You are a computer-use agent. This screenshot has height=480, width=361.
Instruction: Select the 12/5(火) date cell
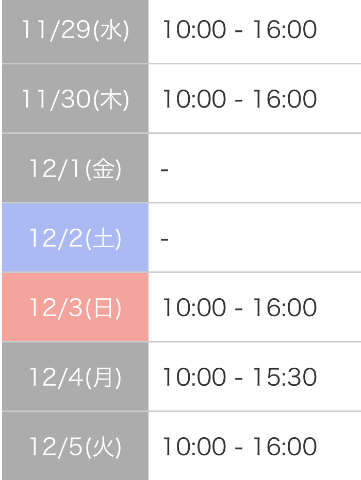pyautogui.click(x=75, y=446)
